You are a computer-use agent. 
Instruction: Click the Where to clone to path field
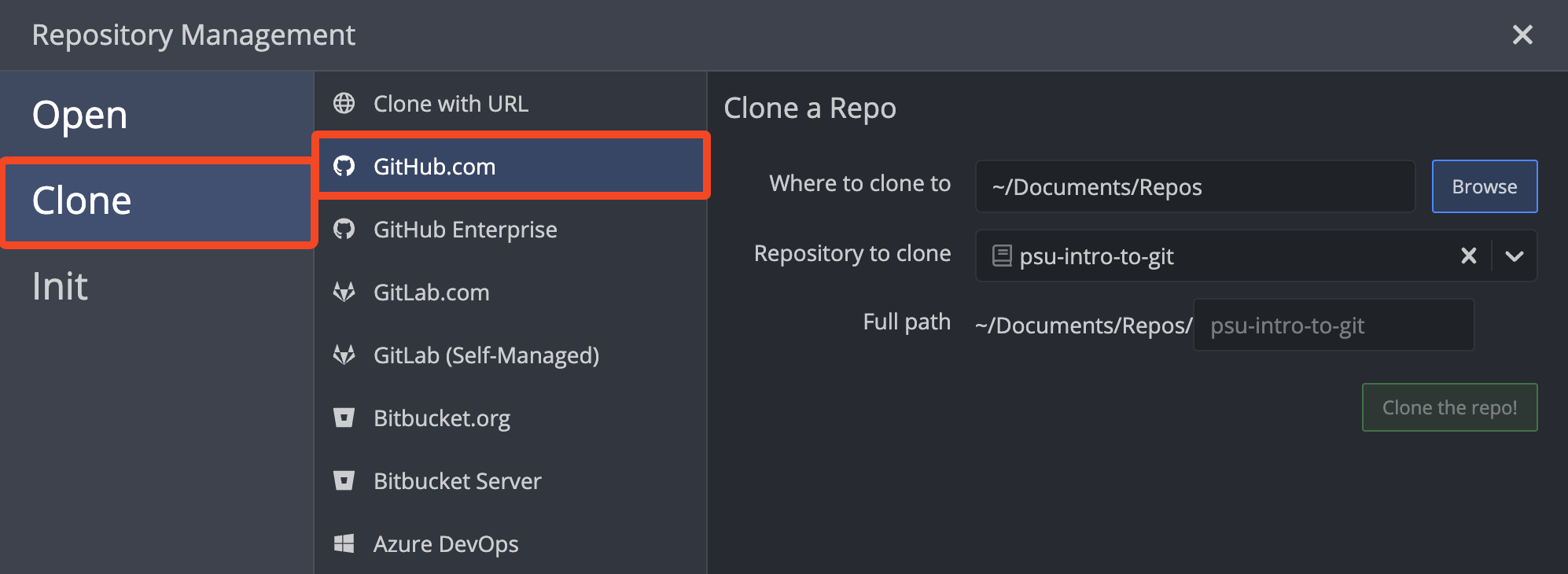[1194, 187]
